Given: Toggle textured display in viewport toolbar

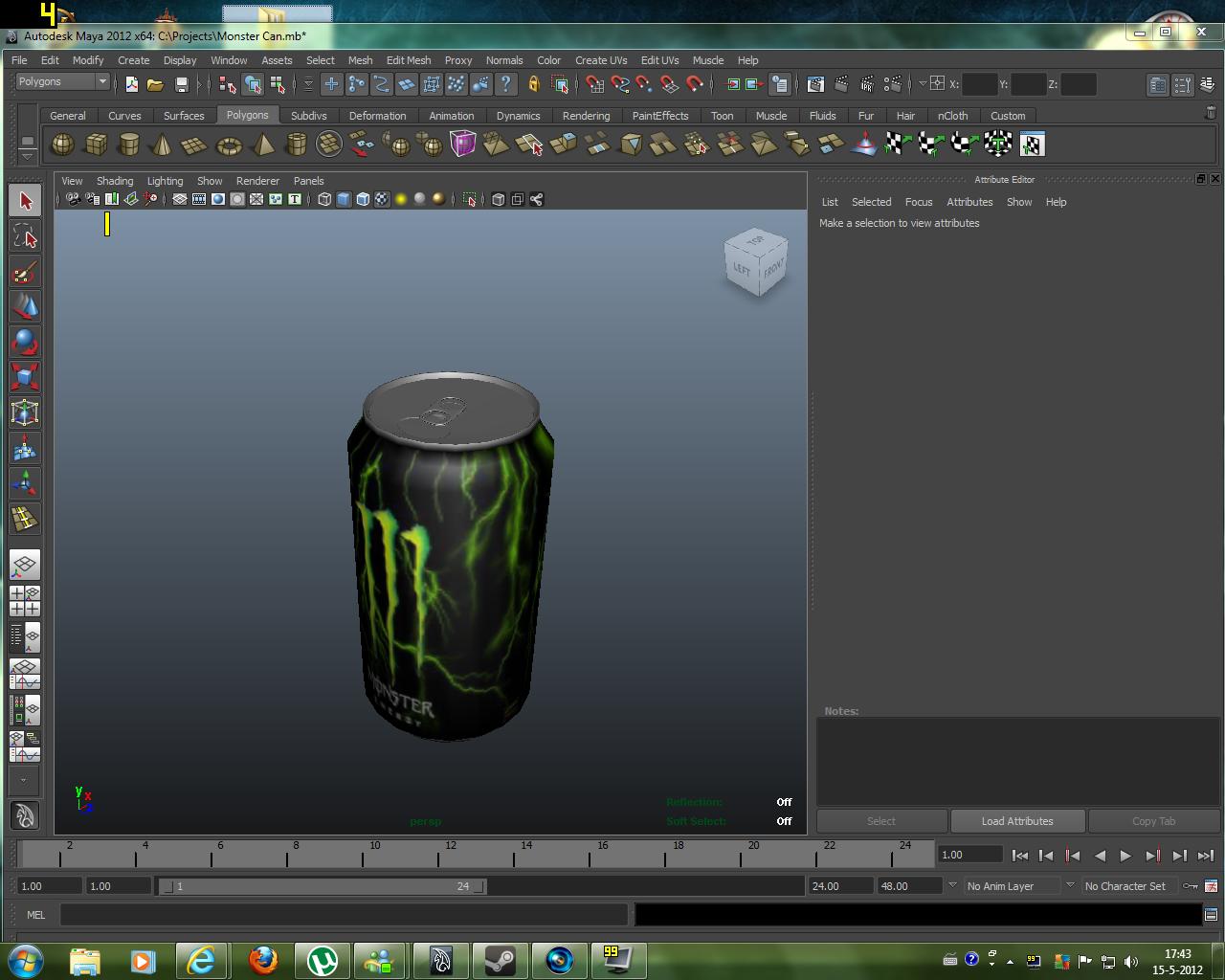Looking at the screenshot, I should 382,199.
